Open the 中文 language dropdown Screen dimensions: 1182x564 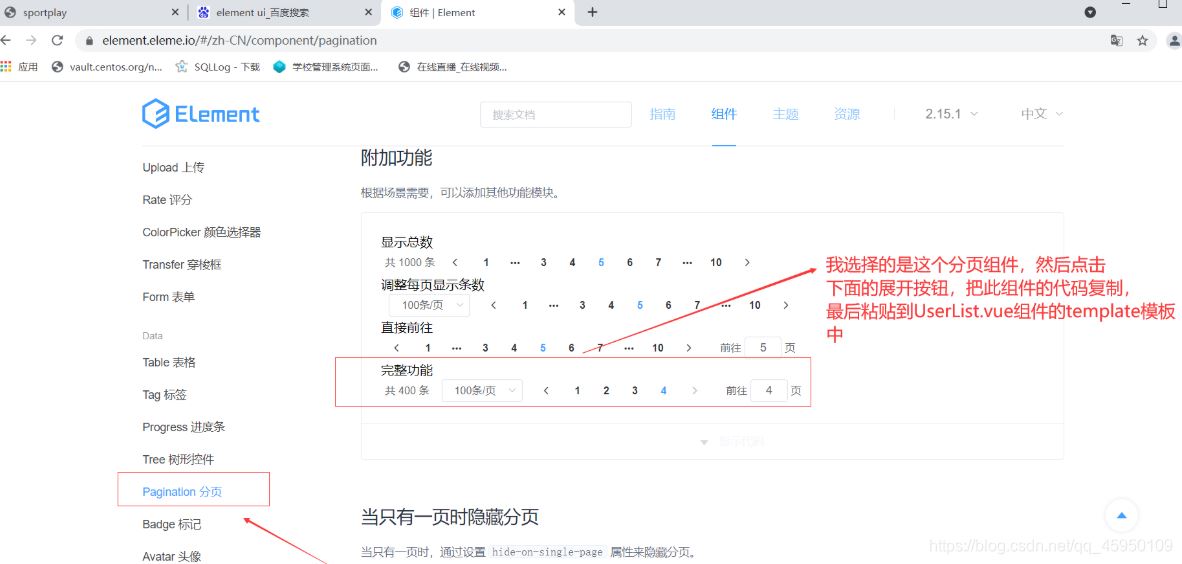tap(1042, 114)
